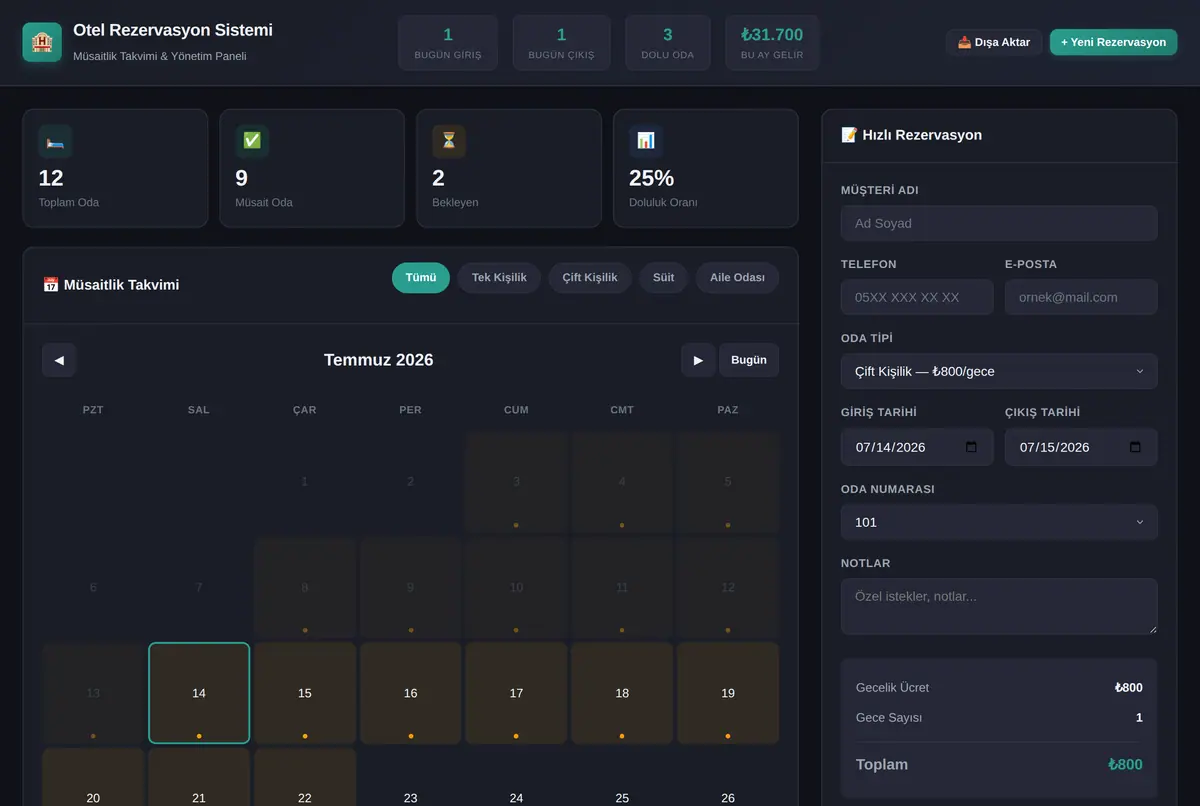The height and width of the screenshot is (806, 1200).
Task: Select July 10 on the calendar
Action: point(516,587)
